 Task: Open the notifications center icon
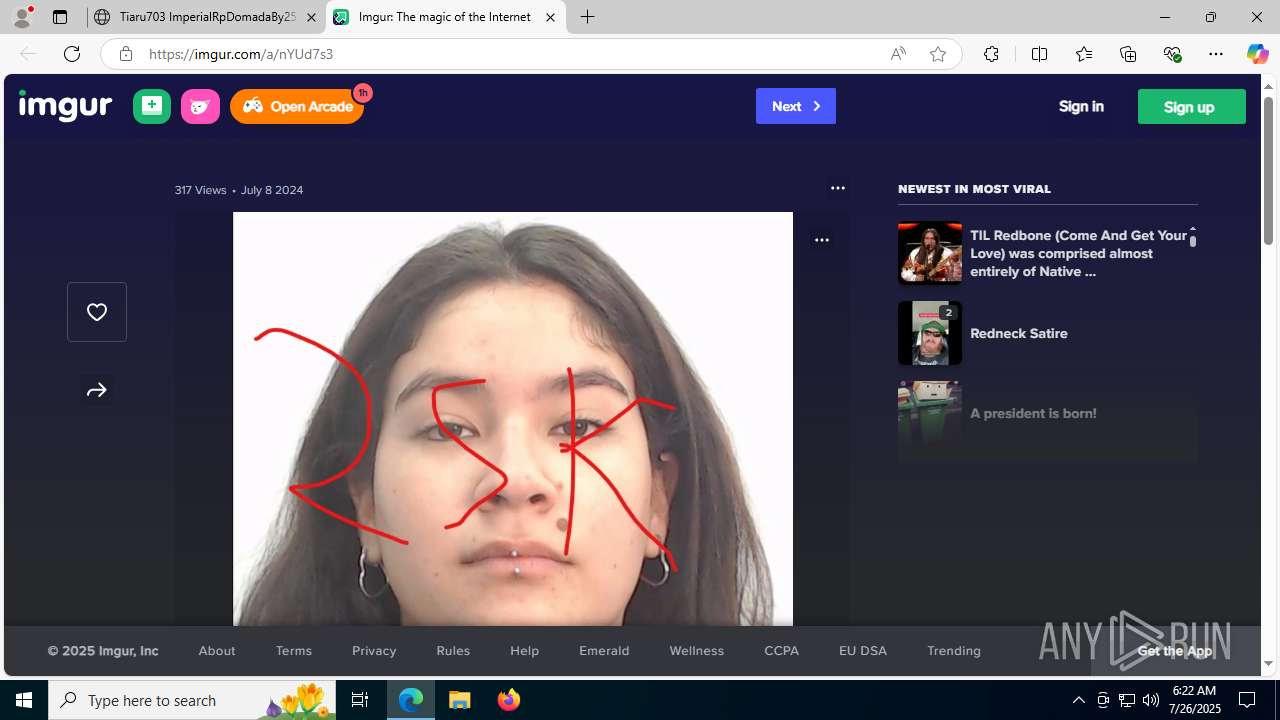[x=1247, y=700]
